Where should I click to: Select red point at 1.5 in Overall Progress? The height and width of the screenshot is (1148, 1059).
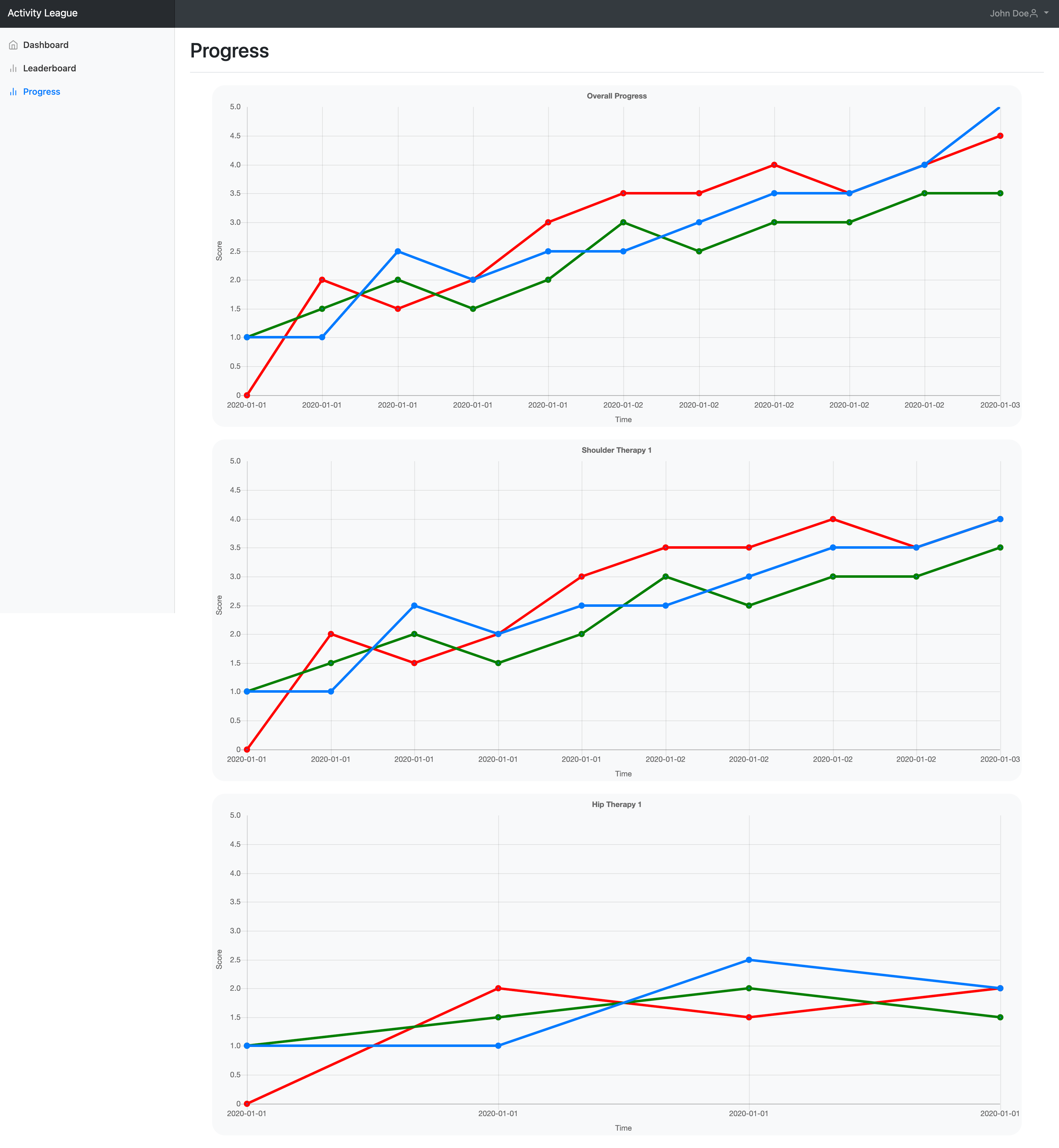(398, 309)
